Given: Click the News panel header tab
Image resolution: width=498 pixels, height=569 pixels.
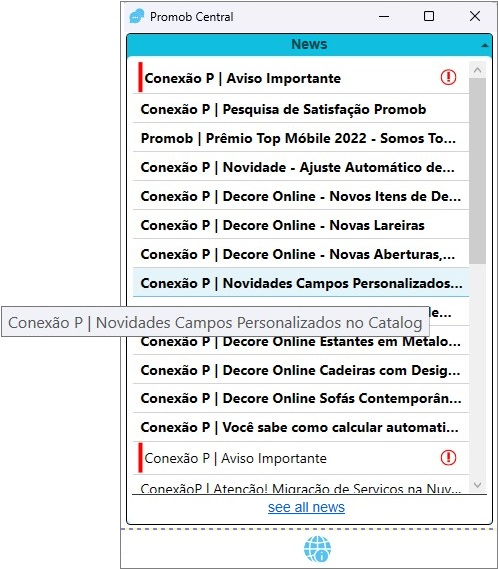Looking at the screenshot, I should coord(309,45).
